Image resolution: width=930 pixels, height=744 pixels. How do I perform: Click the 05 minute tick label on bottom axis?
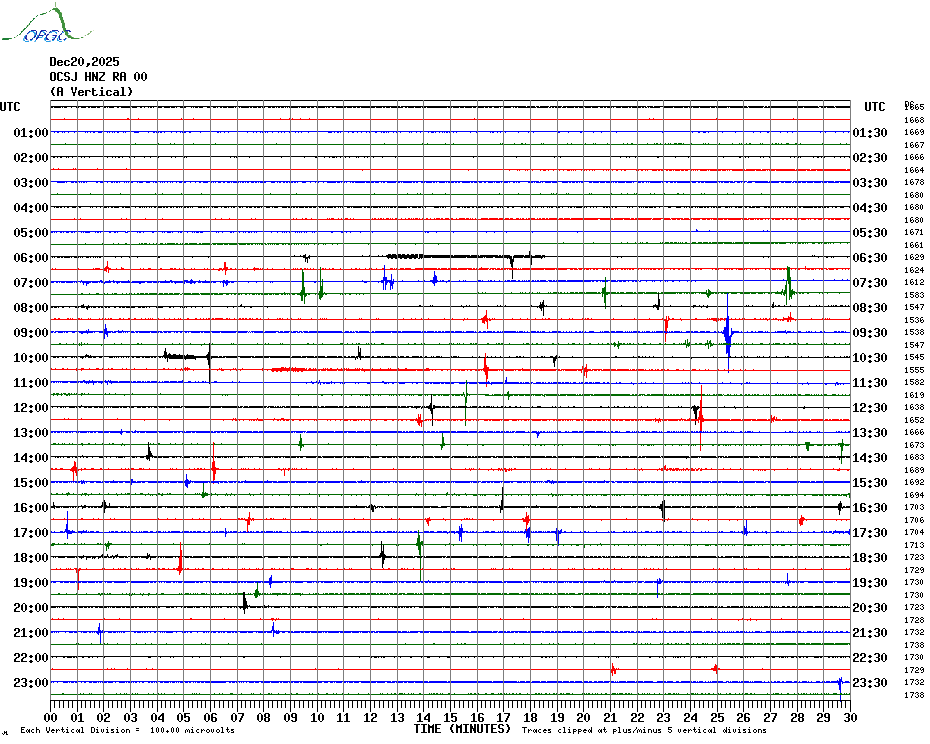pyautogui.click(x=184, y=718)
